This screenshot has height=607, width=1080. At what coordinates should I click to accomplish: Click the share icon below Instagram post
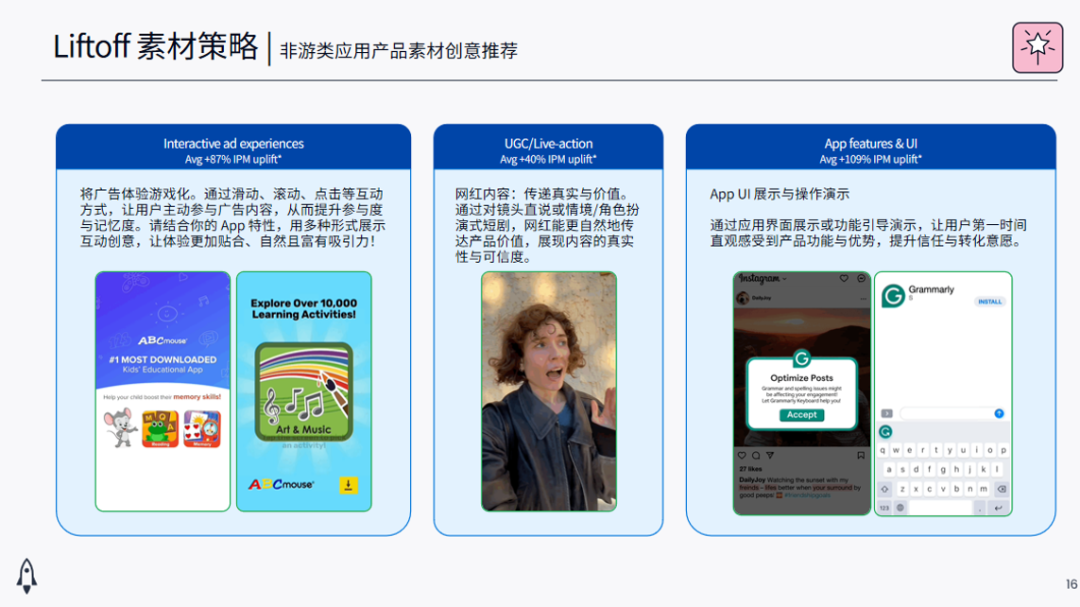coord(770,455)
